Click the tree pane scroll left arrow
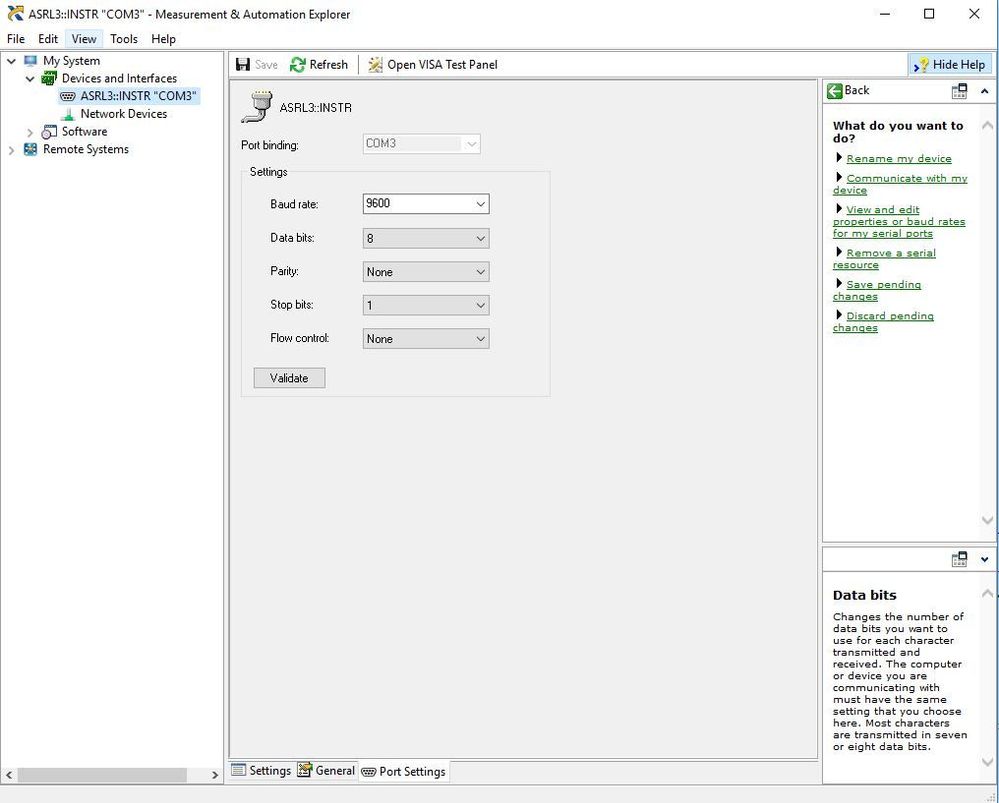999x803 pixels. point(9,774)
